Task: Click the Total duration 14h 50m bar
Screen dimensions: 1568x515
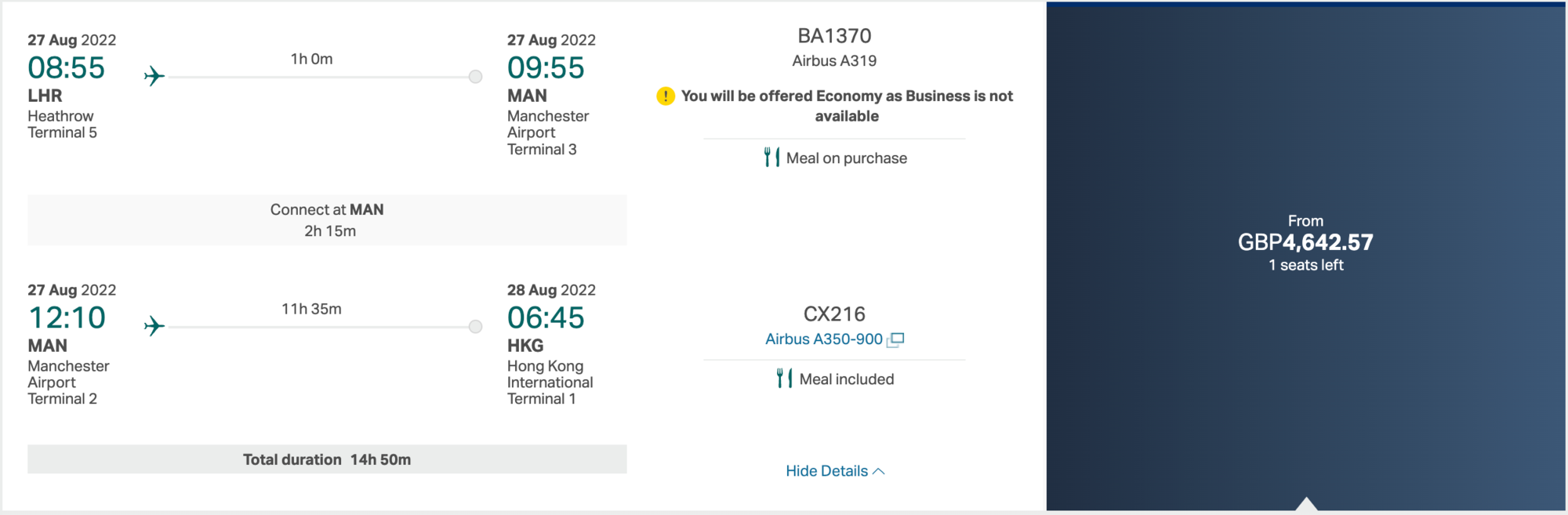Action: click(327, 459)
